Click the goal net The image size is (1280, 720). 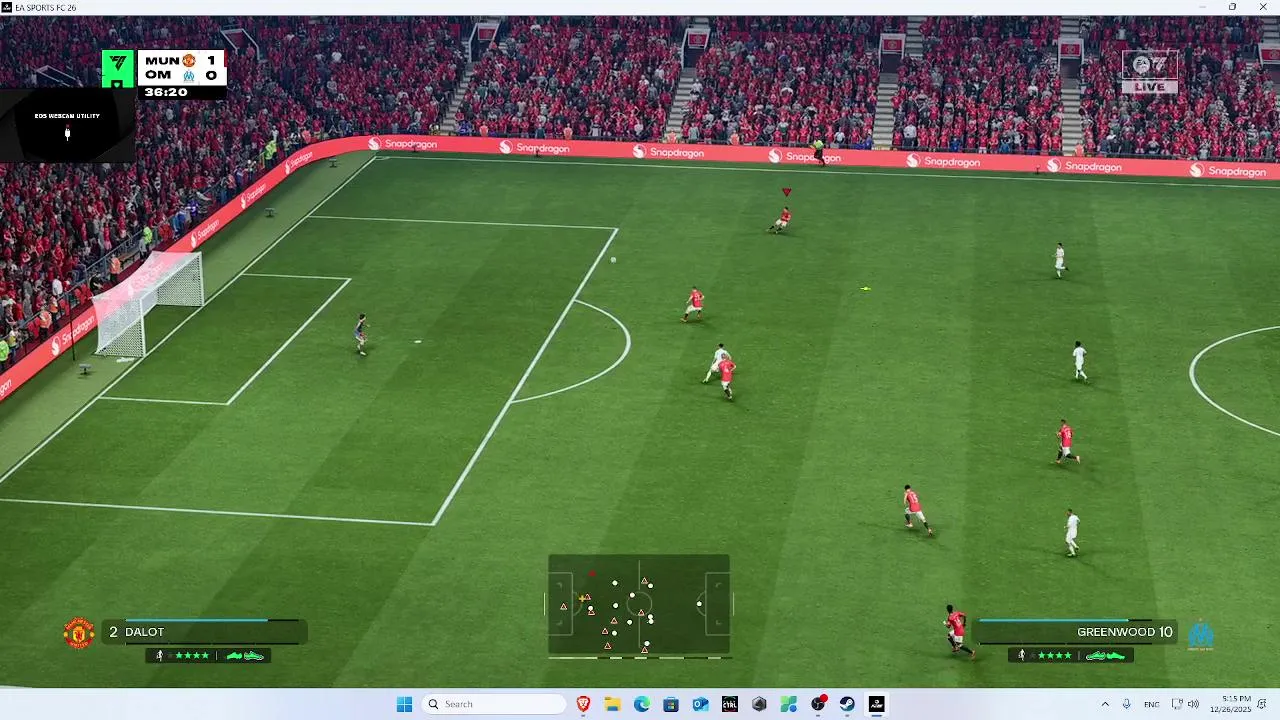coord(150,303)
